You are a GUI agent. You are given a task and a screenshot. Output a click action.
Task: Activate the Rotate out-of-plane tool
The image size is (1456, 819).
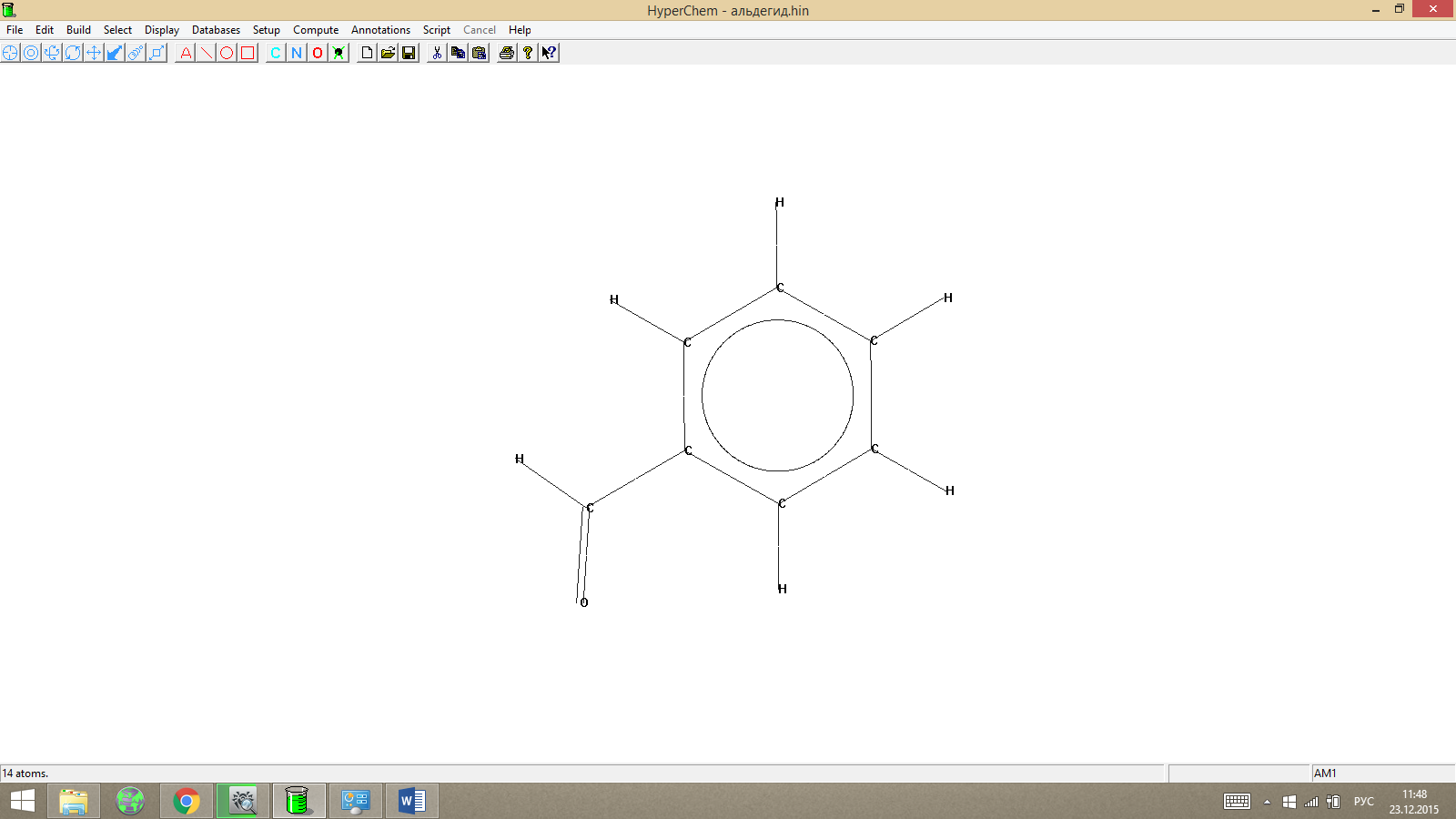(x=52, y=53)
